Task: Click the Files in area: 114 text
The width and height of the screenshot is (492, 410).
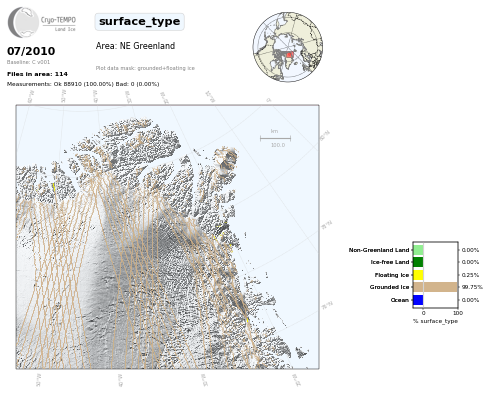Action: pos(37,74)
